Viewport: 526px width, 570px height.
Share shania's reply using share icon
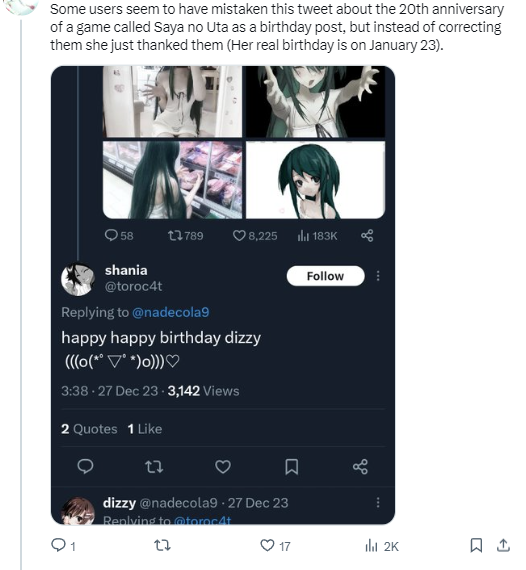(x=360, y=466)
